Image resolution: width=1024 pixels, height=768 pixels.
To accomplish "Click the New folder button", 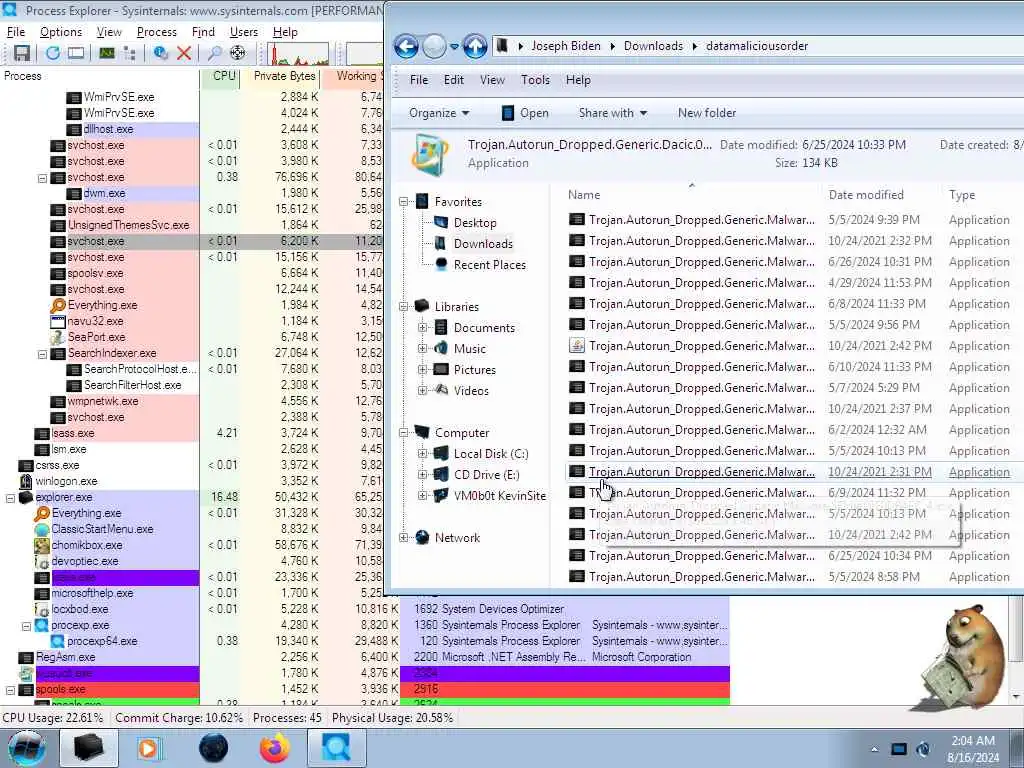I will coord(707,113).
